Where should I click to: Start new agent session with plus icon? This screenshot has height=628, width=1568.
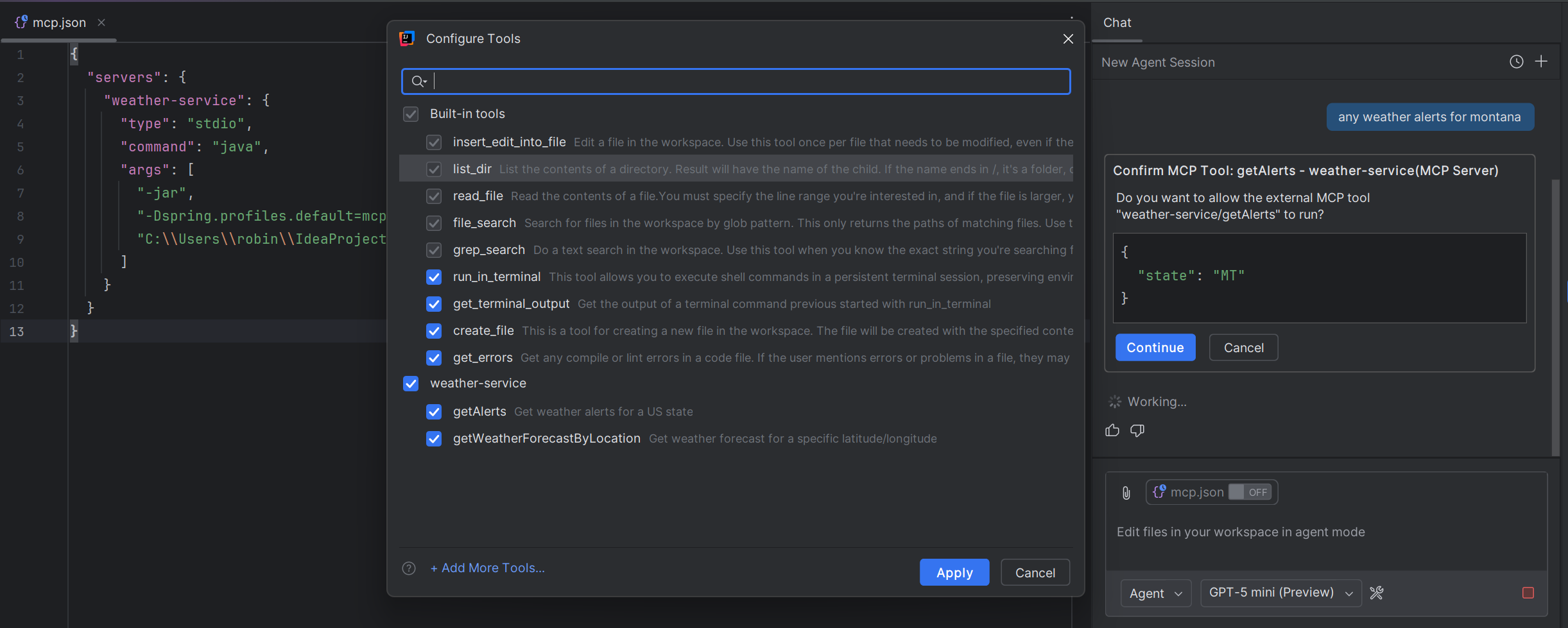[x=1541, y=62]
